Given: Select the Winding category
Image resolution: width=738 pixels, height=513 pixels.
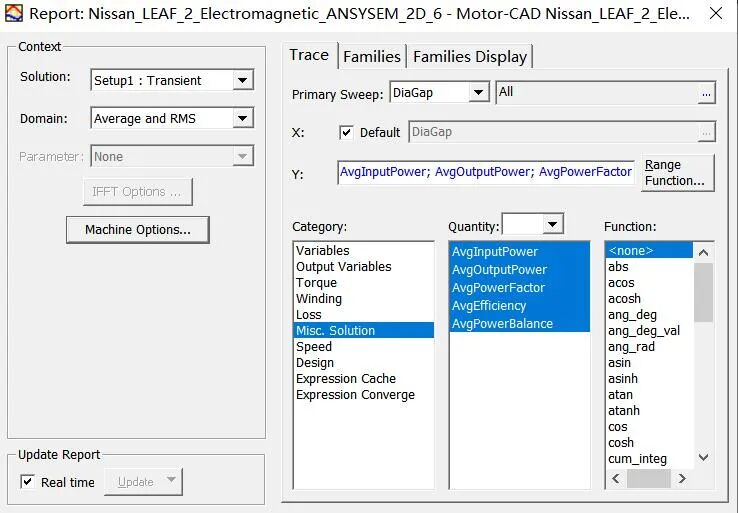Looking at the screenshot, I should point(363,298).
